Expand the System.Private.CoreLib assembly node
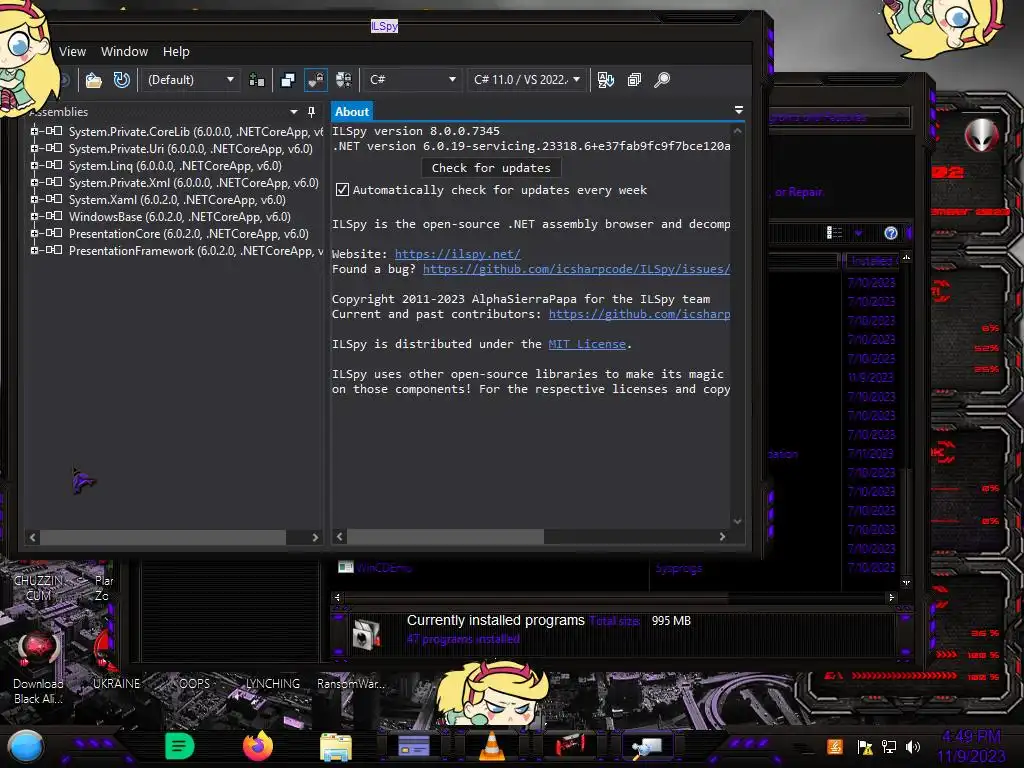The height and width of the screenshot is (768, 1024). [34, 131]
